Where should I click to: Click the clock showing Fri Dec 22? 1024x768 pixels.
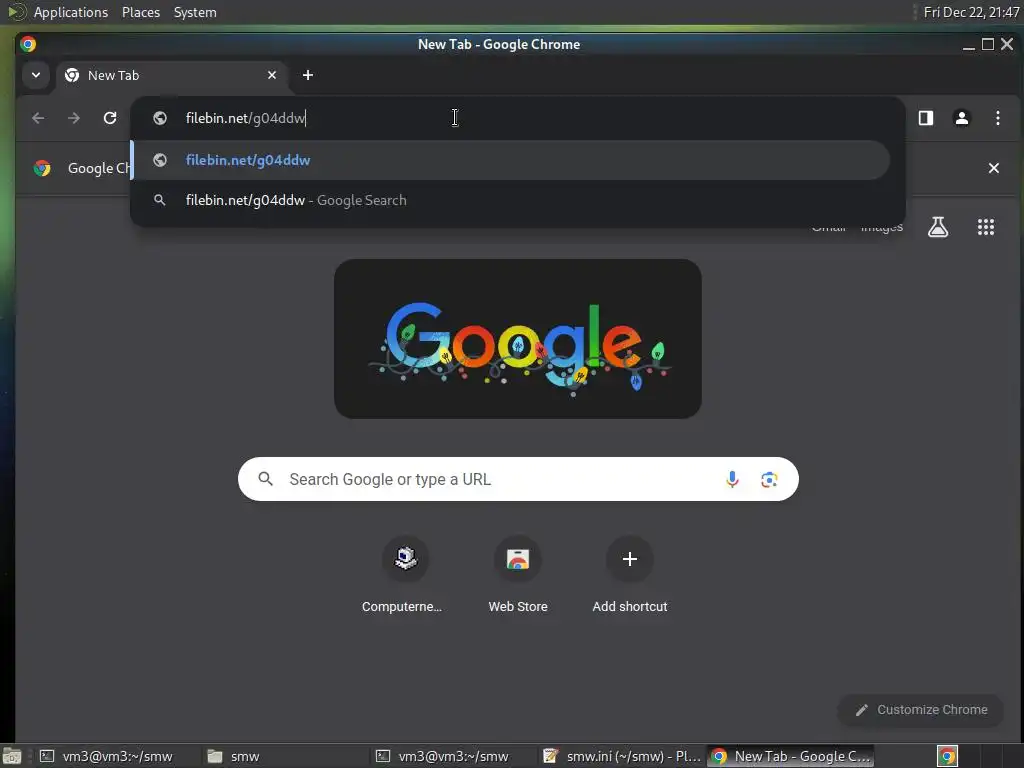971,12
